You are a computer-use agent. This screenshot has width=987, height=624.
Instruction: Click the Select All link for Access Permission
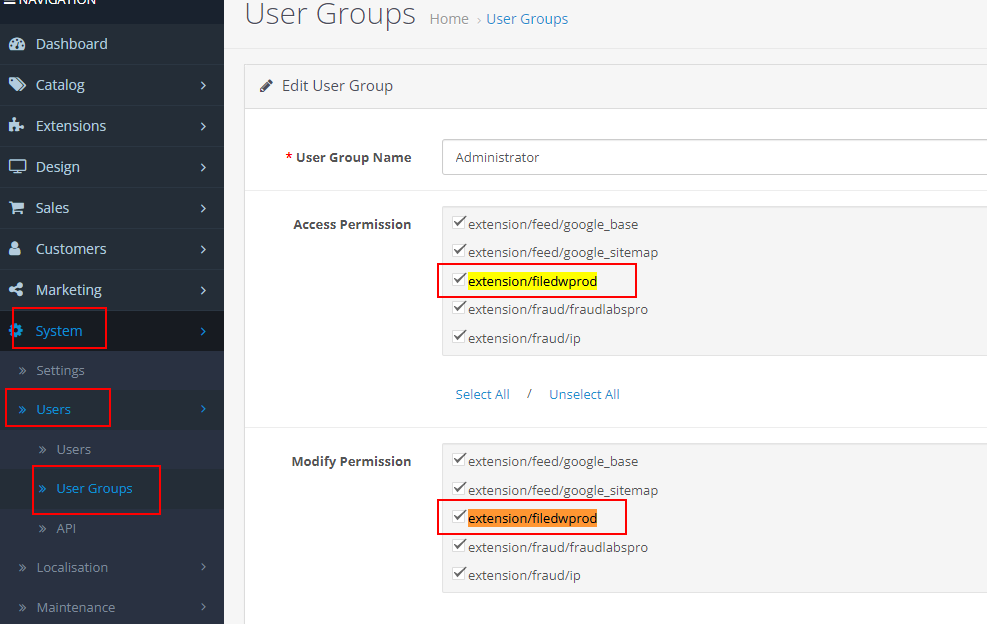point(482,394)
